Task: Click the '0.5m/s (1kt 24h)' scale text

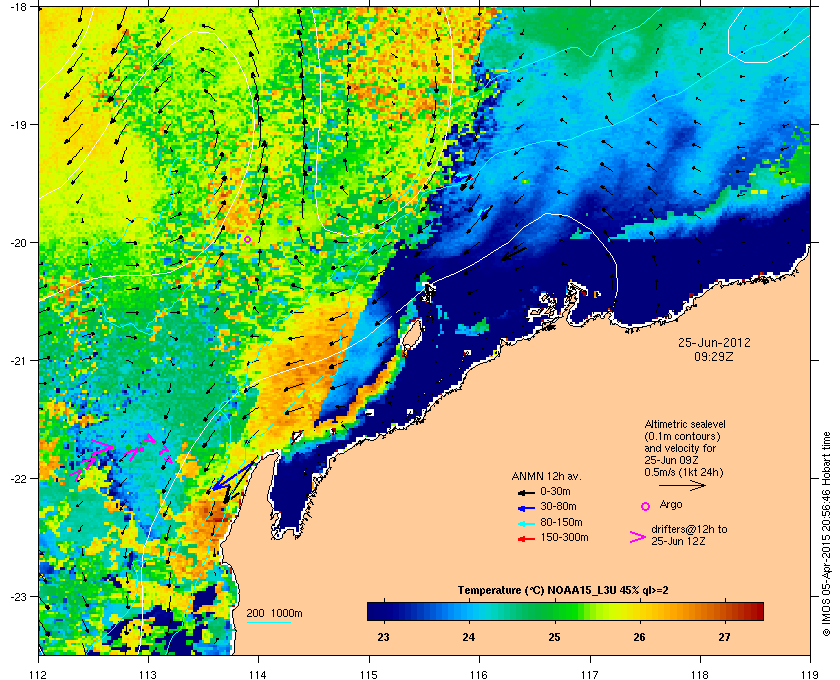Action: point(684,472)
